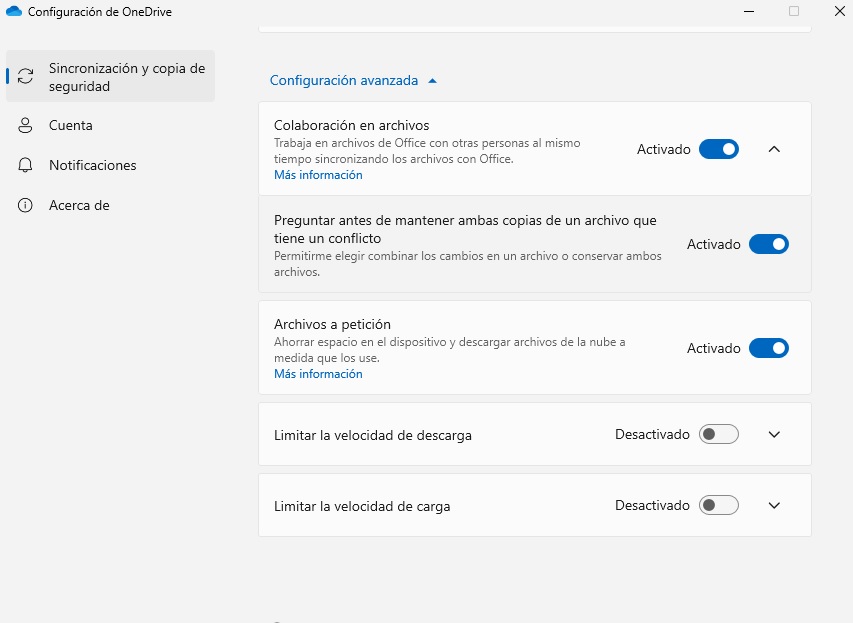The image size is (853, 623).
Task: Close the OneDrive settings window
Action: click(x=840, y=11)
